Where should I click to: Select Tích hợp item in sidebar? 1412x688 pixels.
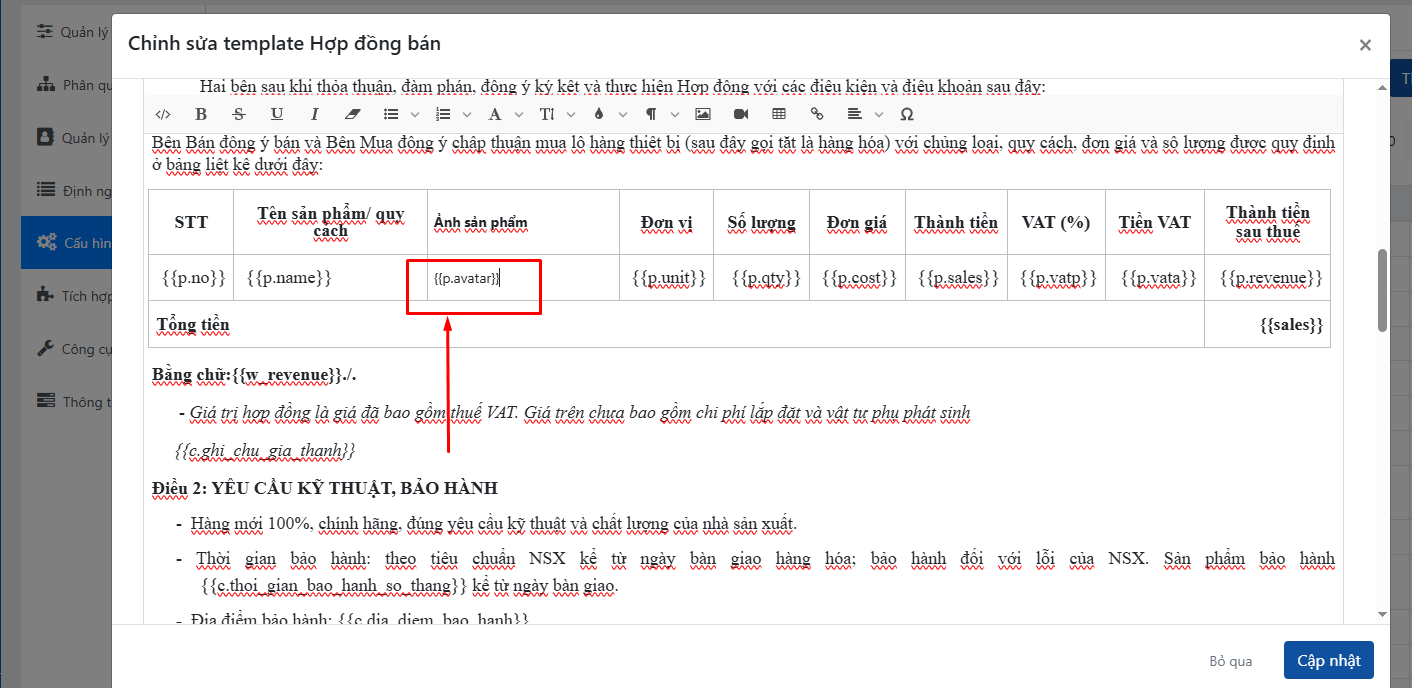click(70, 295)
